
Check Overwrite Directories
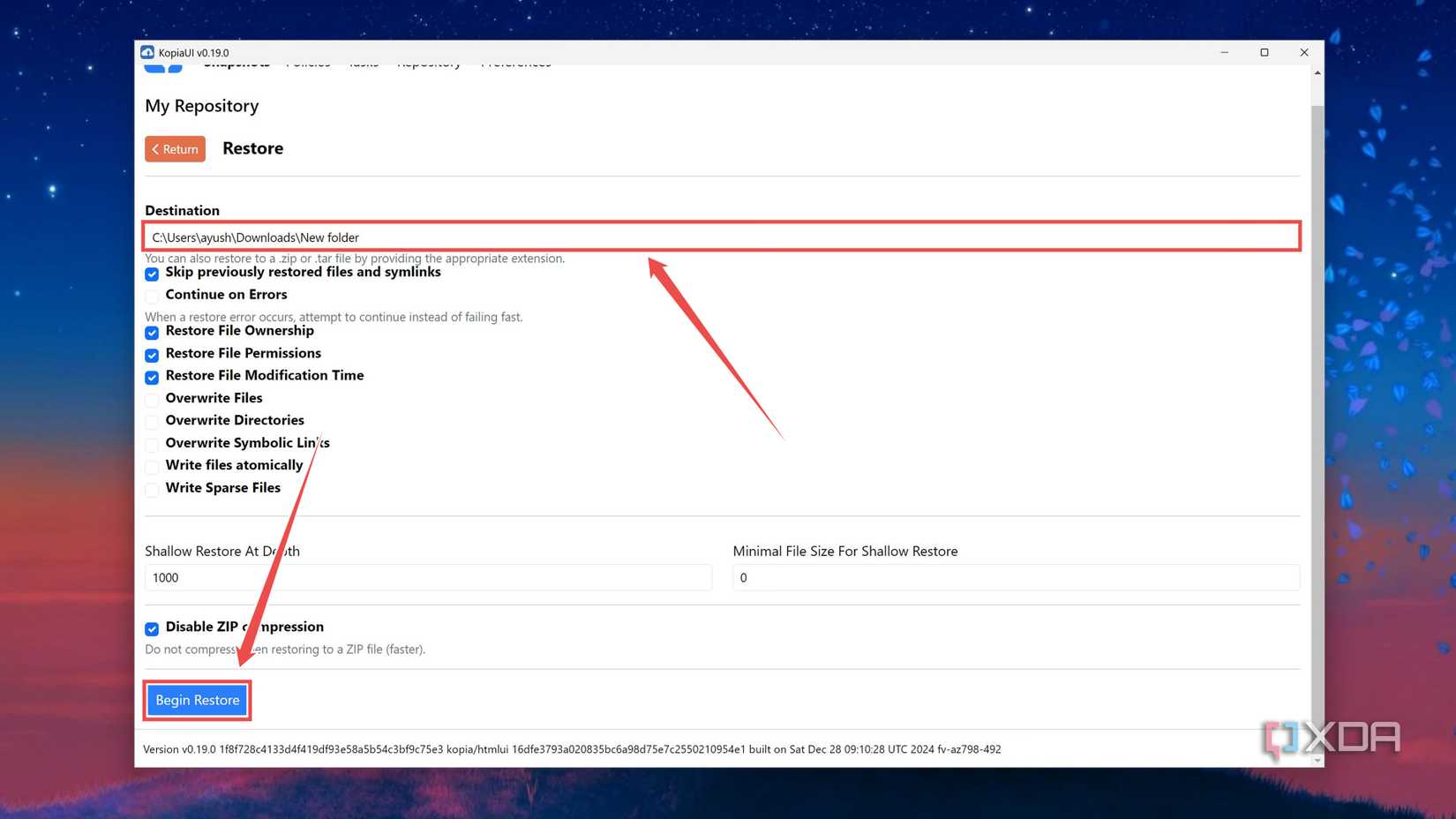pyautogui.click(x=151, y=422)
